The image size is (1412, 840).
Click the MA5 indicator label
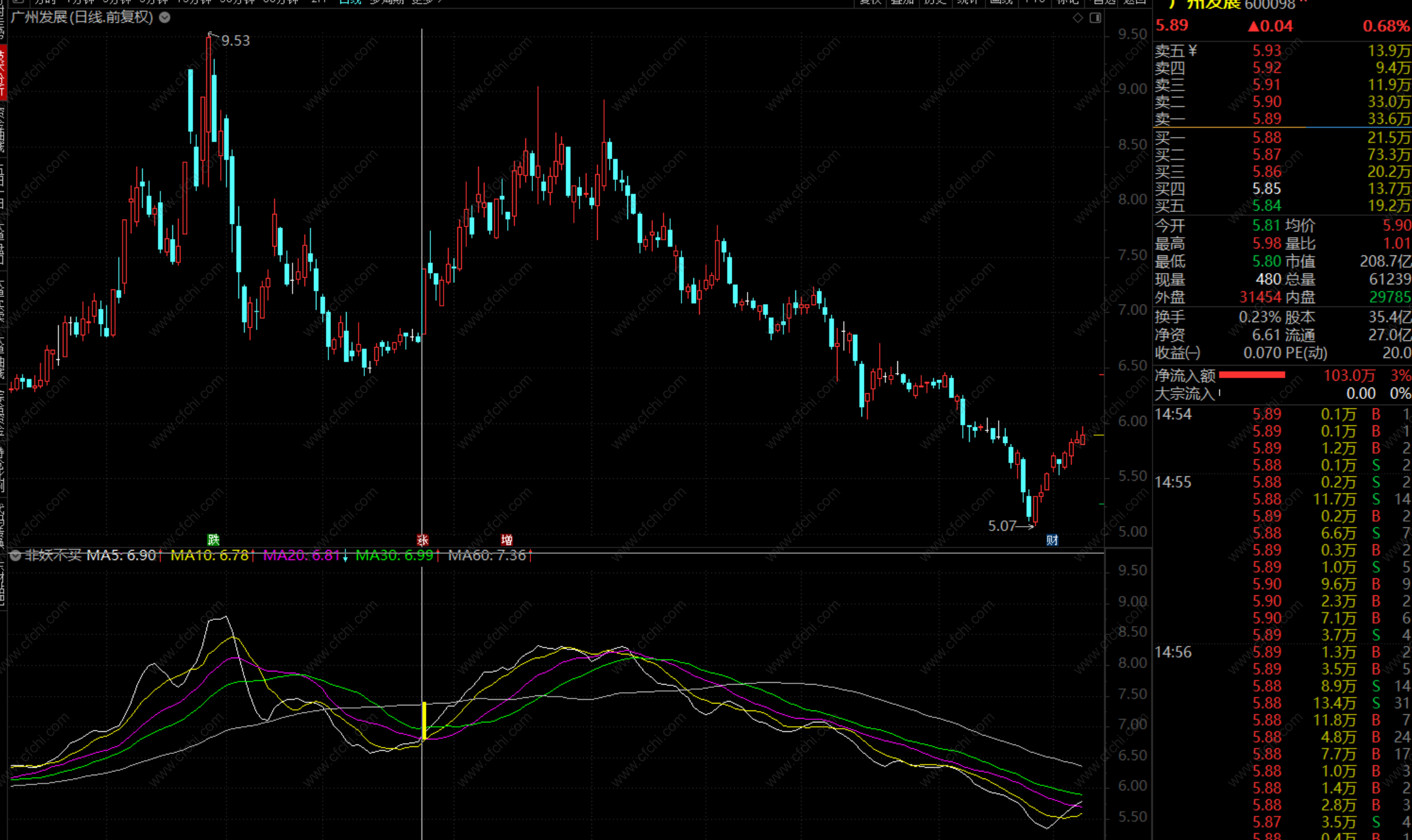(121, 555)
